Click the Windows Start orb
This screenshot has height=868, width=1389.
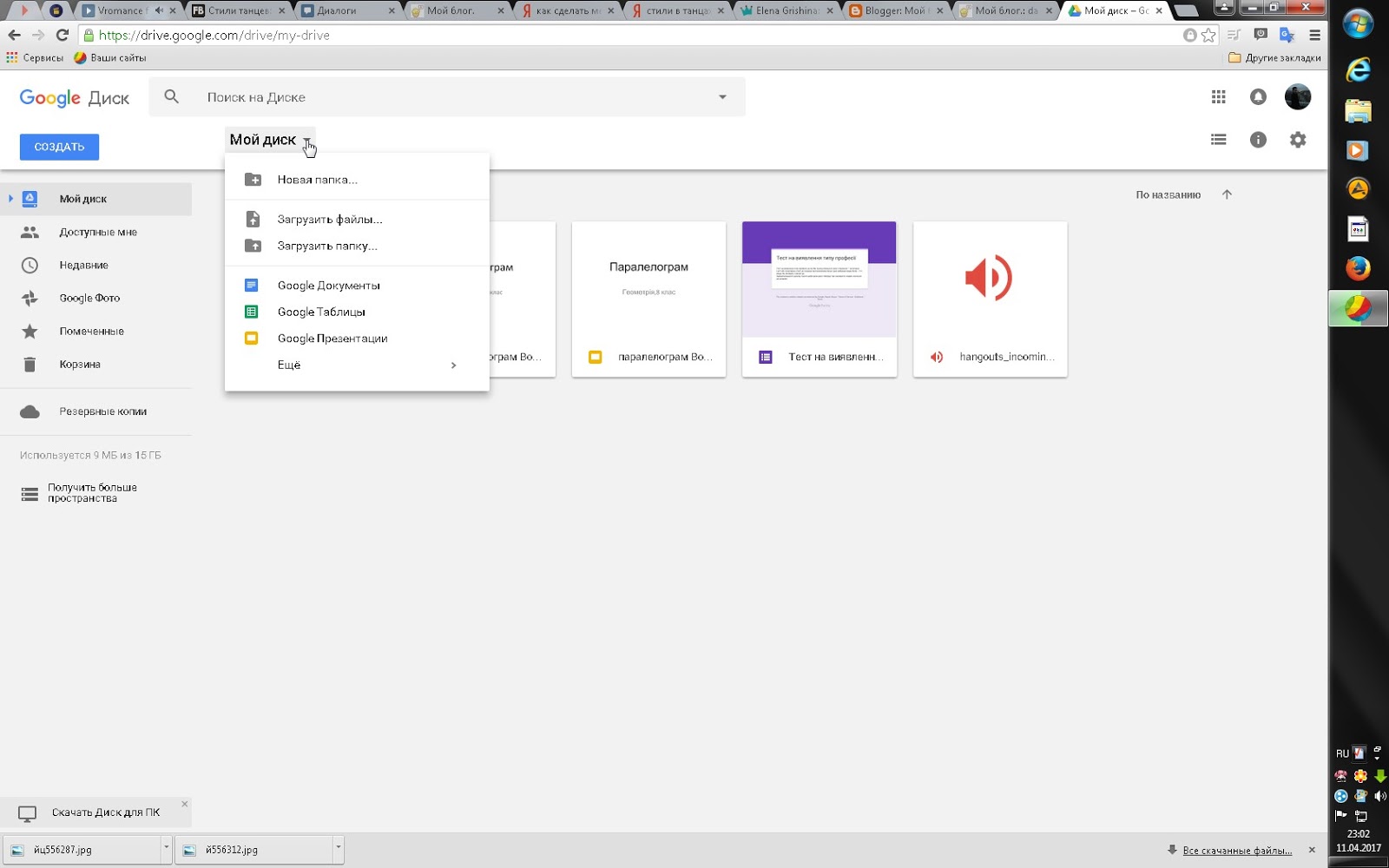(x=1359, y=23)
